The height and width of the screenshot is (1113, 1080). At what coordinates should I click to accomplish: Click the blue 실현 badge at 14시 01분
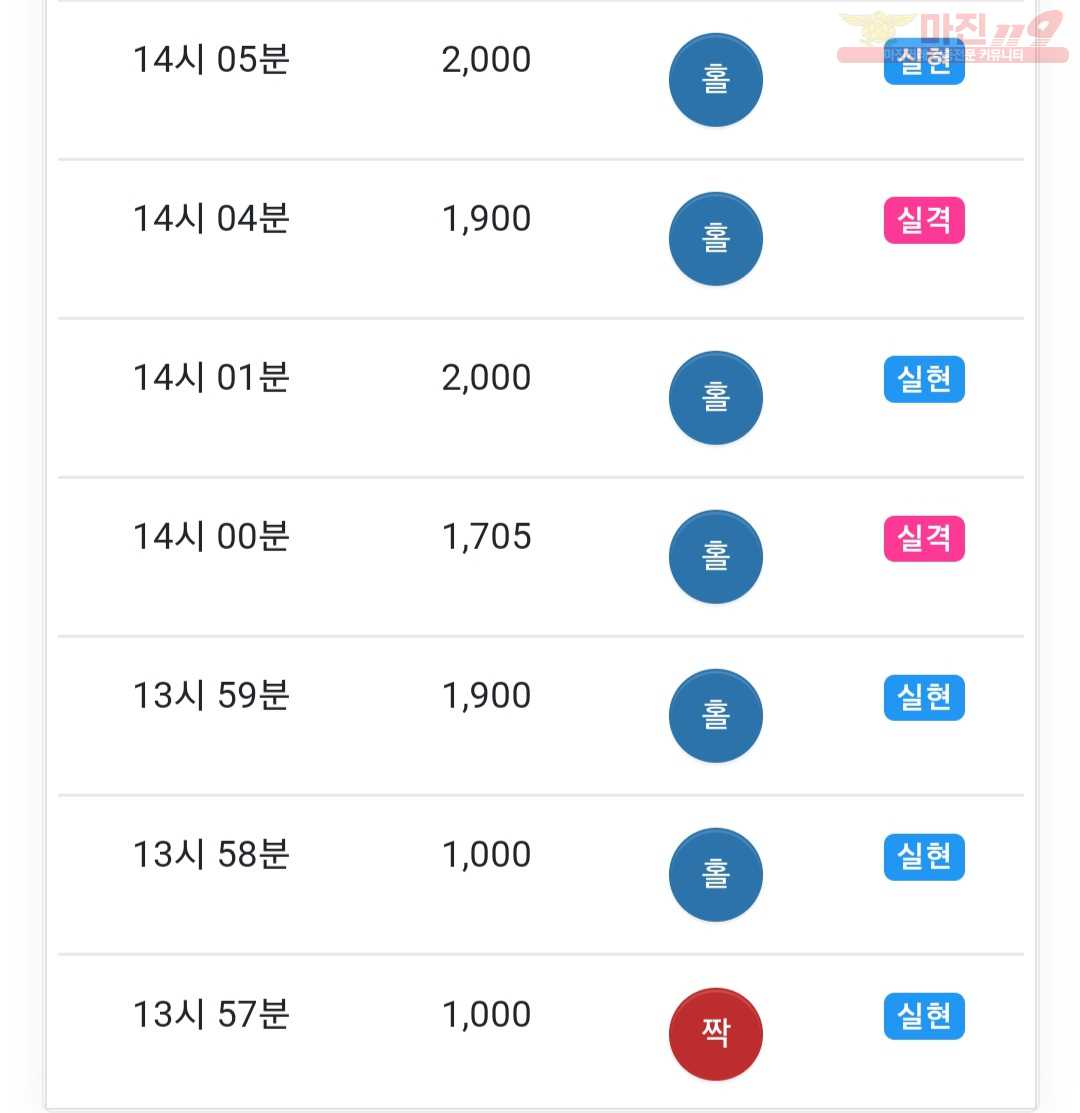coord(924,379)
